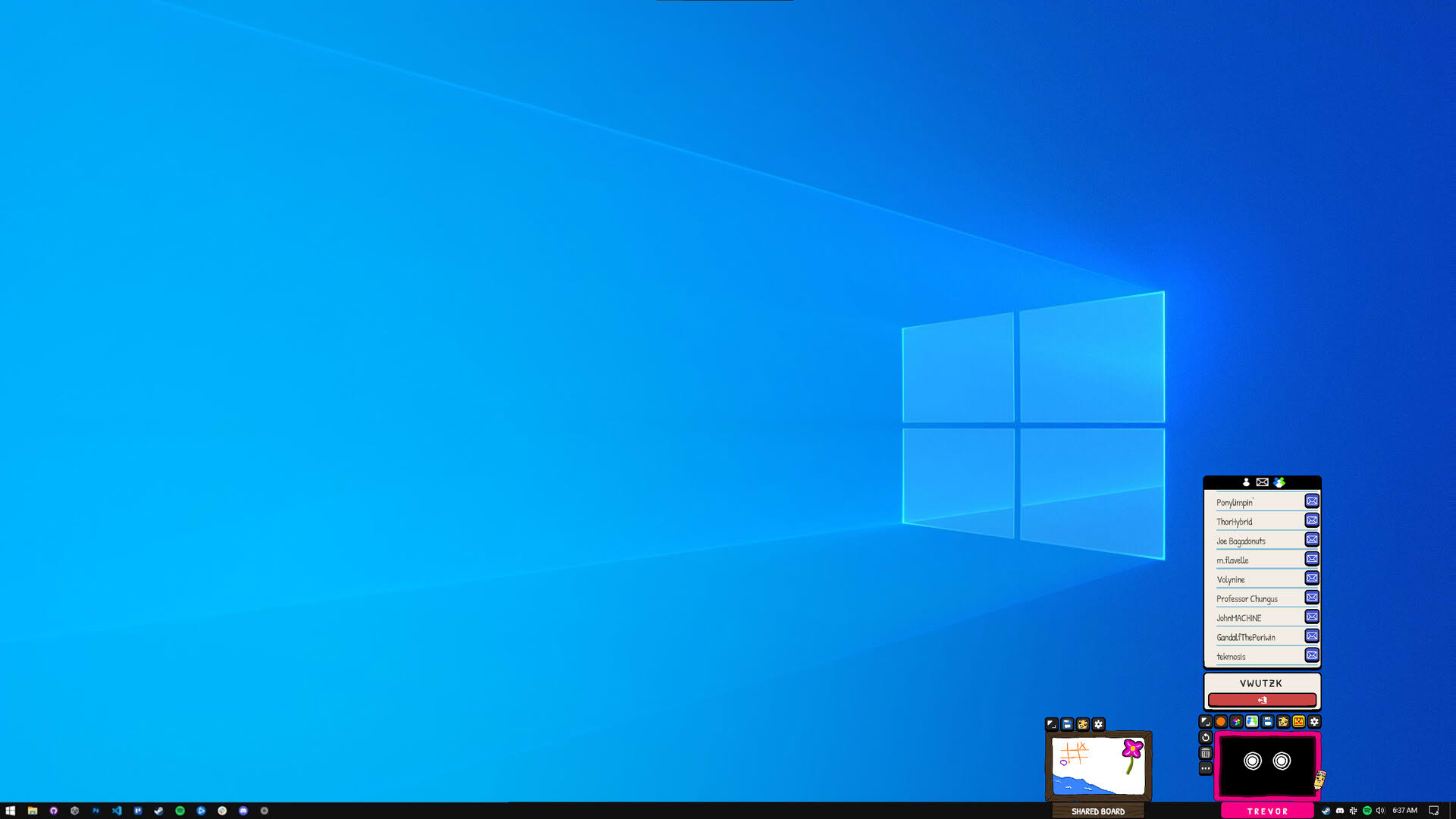Screen dimensions: 1456x819
Task: Click the trash can to clear drawing
Action: pos(1206,753)
